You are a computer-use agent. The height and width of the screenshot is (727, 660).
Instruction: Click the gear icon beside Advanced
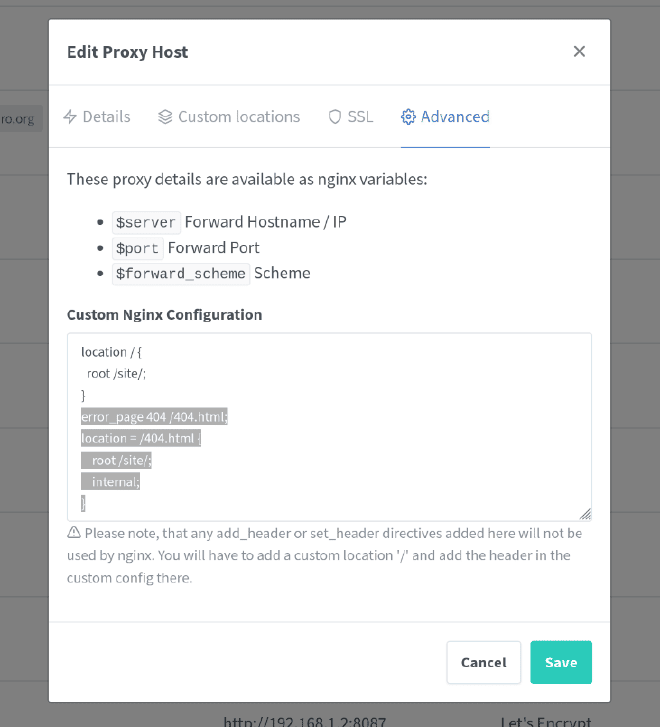(x=408, y=117)
